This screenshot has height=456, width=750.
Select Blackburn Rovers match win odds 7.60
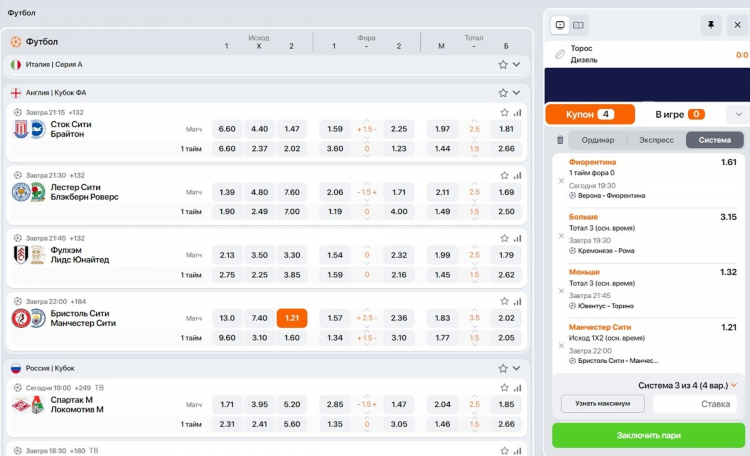point(292,192)
